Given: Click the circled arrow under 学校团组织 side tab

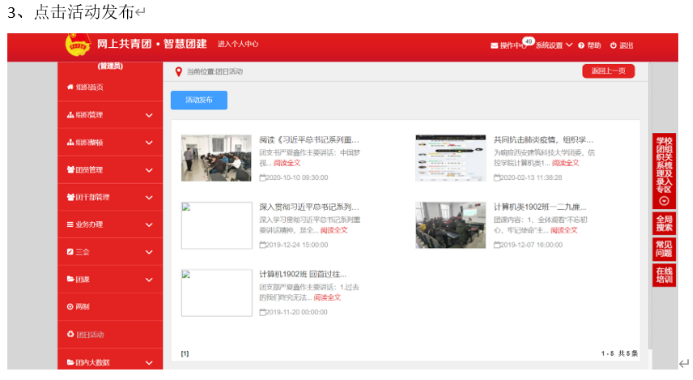Looking at the screenshot, I should point(664,201).
